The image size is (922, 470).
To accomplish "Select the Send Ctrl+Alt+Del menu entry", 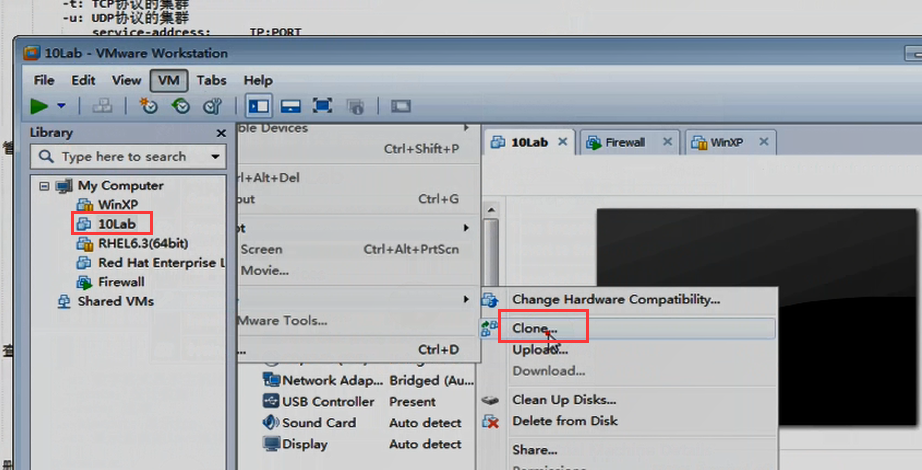I will click(x=359, y=178).
